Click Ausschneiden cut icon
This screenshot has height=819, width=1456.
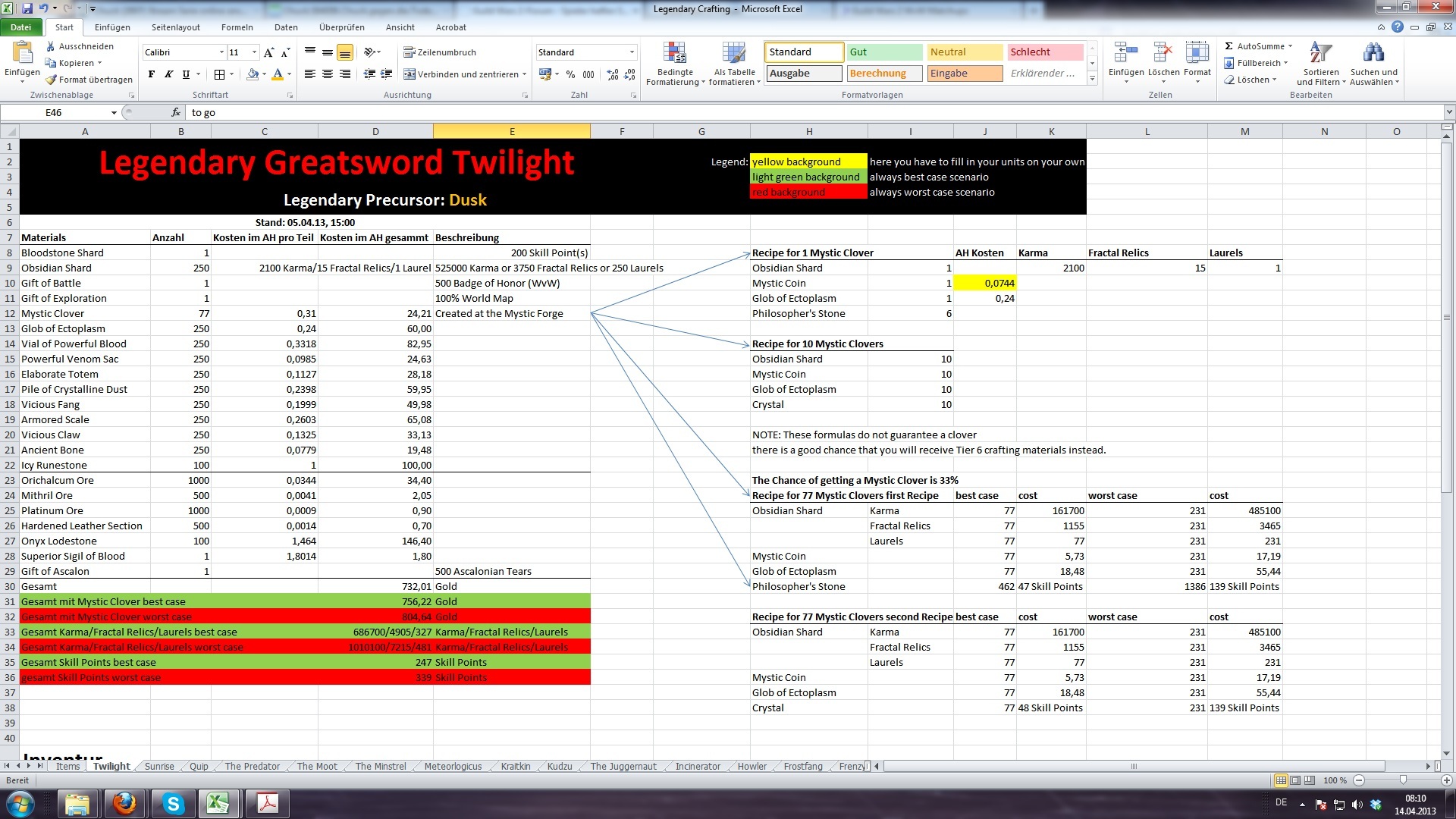pyautogui.click(x=51, y=46)
